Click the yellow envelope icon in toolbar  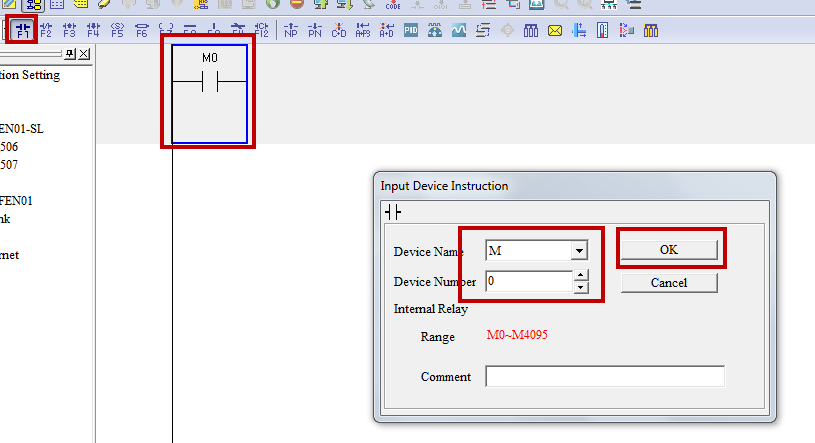tap(555, 30)
